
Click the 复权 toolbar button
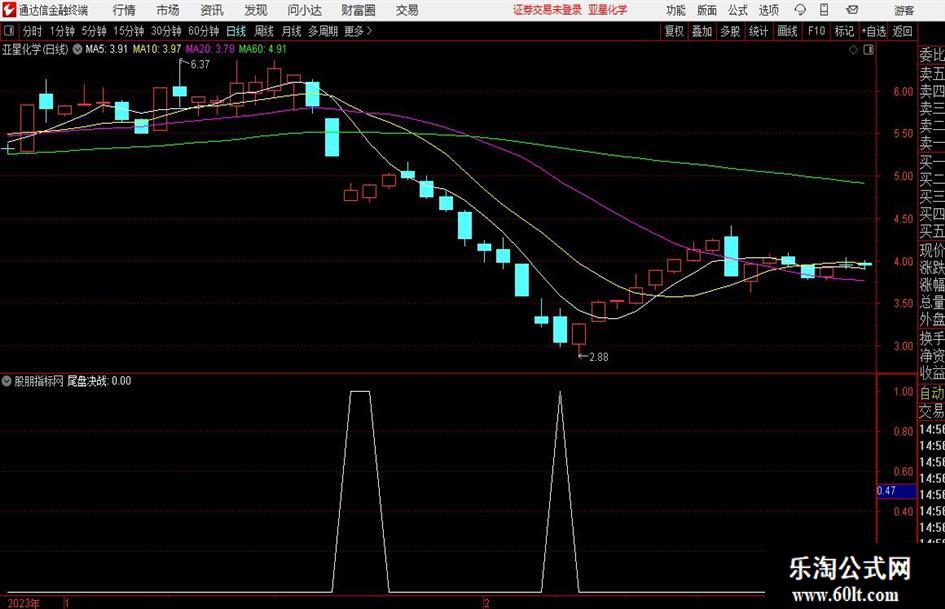674,31
